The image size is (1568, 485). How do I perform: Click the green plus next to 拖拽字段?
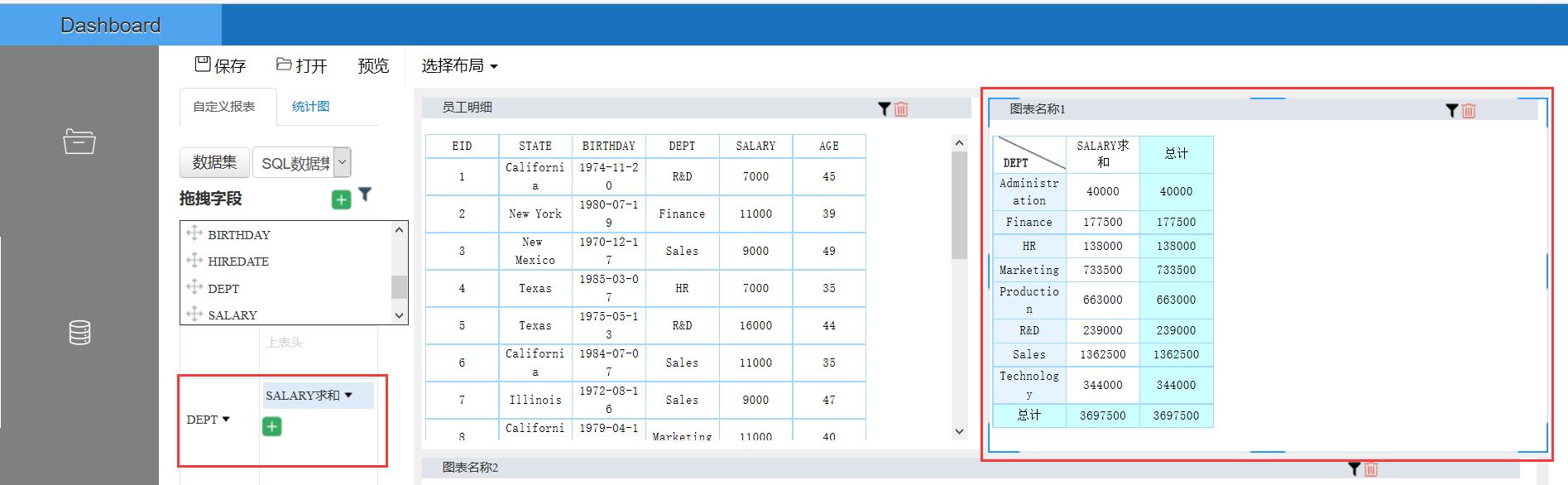(341, 199)
